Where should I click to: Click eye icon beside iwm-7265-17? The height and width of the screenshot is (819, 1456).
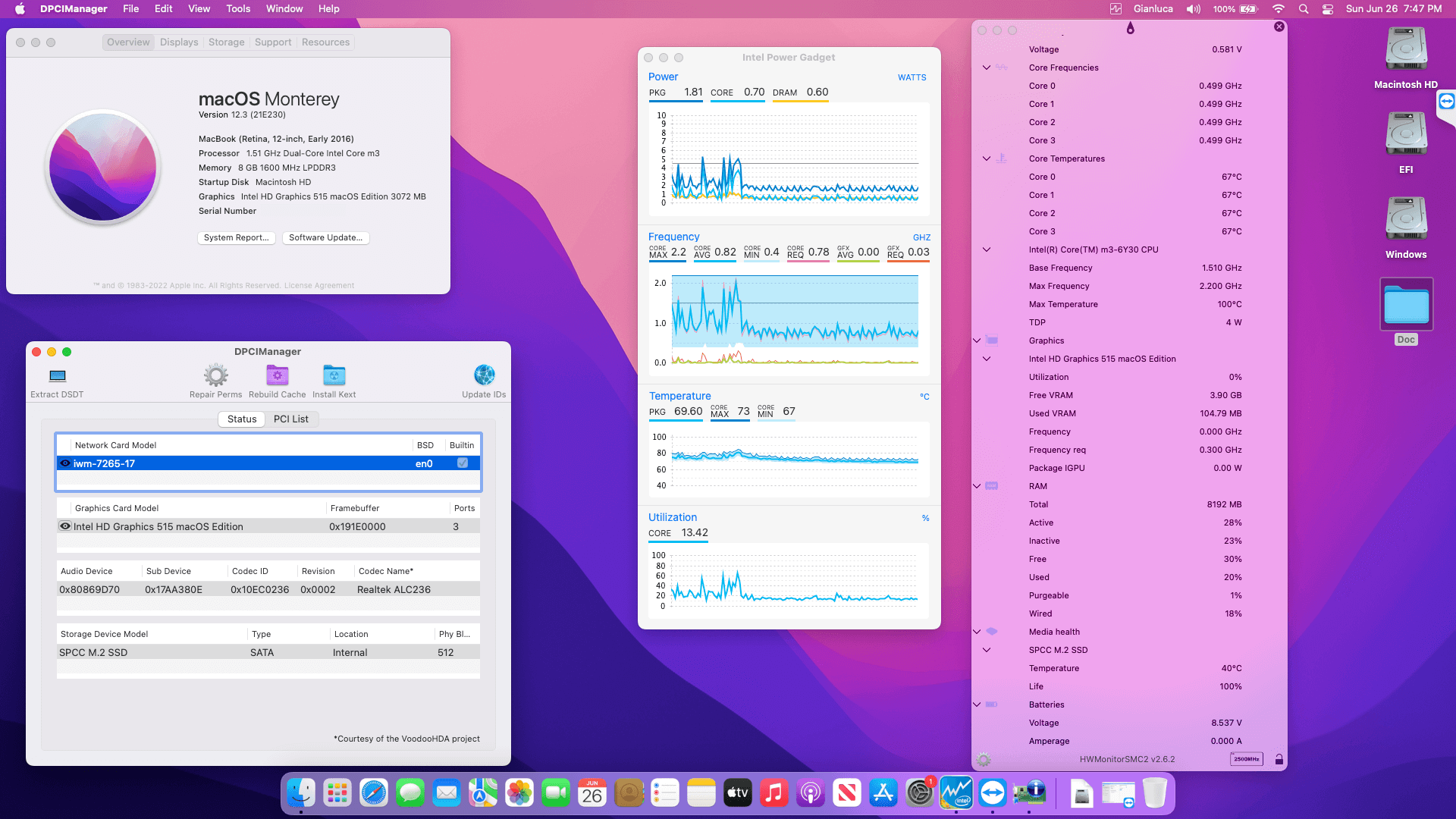point(65,463)
